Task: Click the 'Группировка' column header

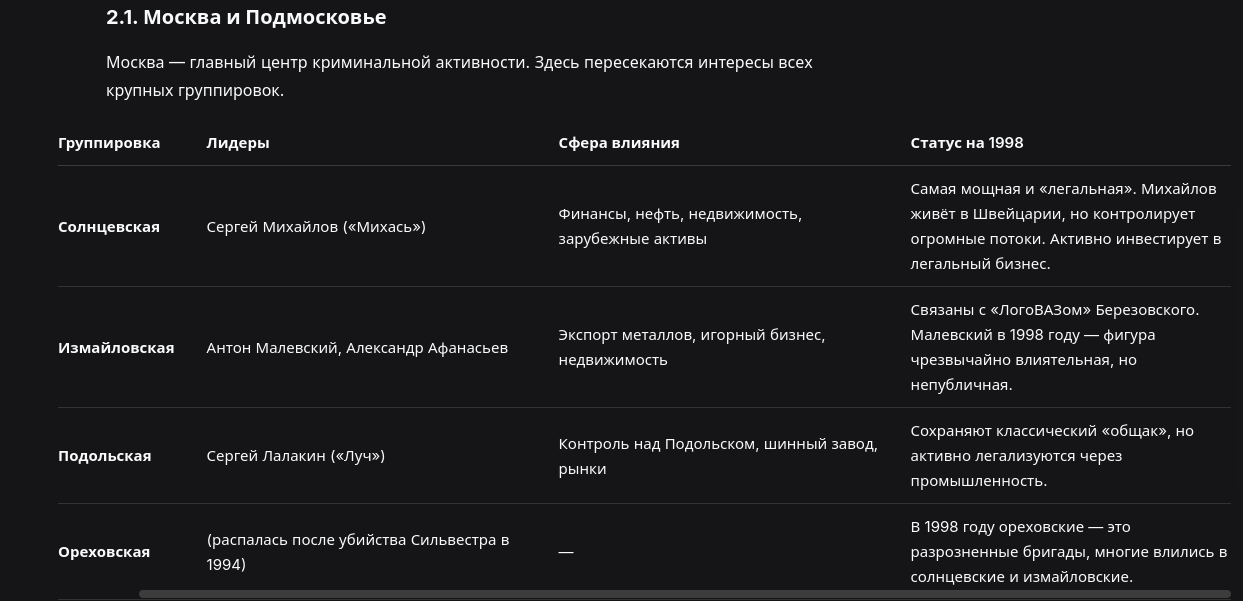Action: pos(109,142)
